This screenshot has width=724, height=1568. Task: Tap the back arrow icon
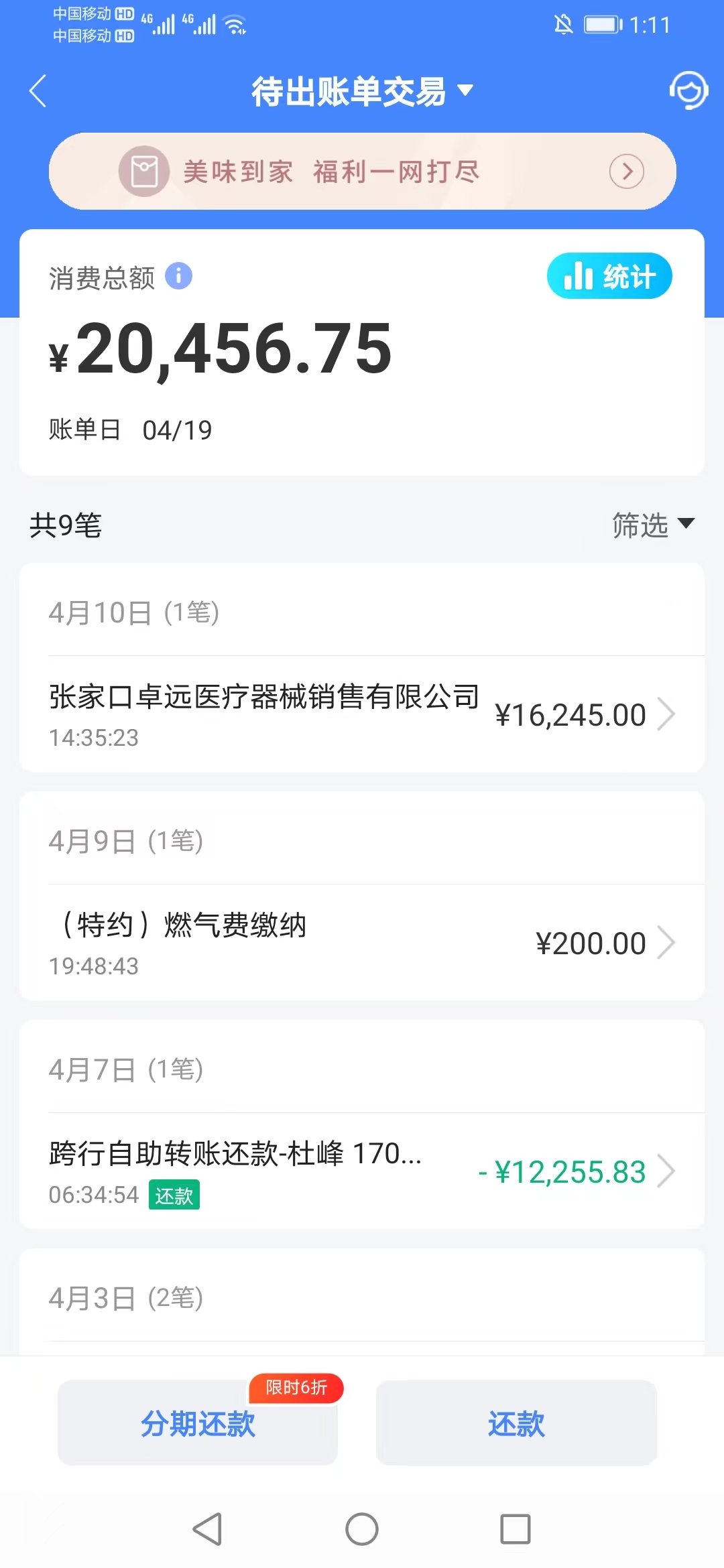coord(38,91)
